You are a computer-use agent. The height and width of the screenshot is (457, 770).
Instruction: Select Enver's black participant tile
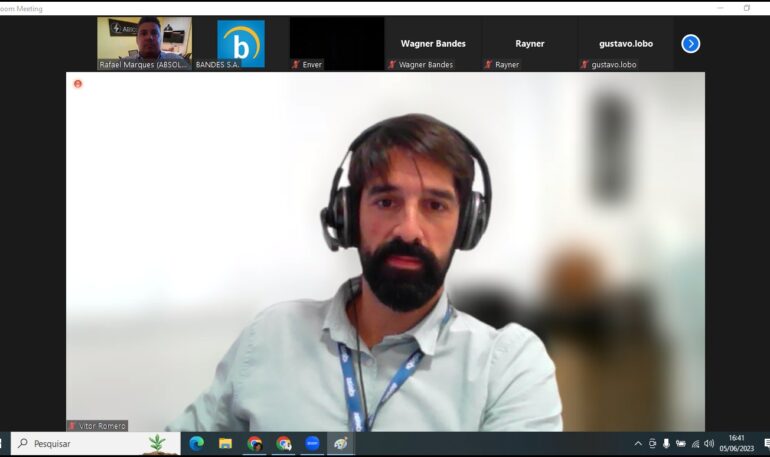pos(337,43)
